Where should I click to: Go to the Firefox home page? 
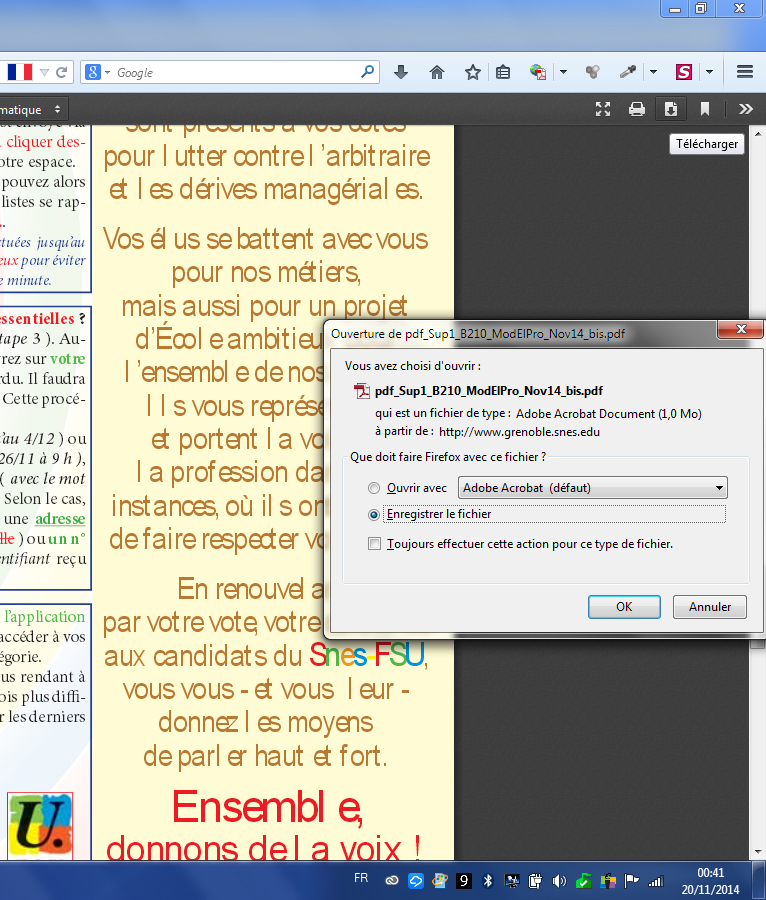[x=437, y=72]
